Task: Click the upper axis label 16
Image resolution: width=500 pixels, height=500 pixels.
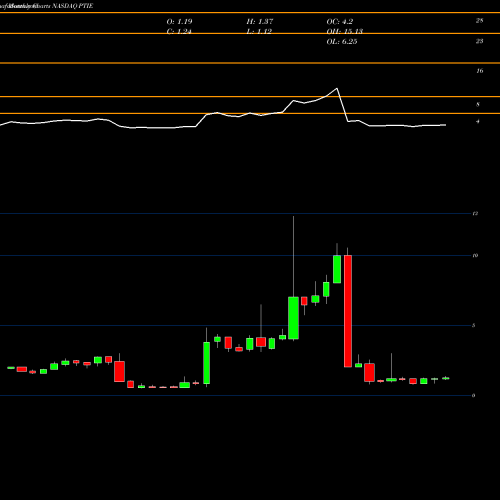Action: [x=480, y=71]
